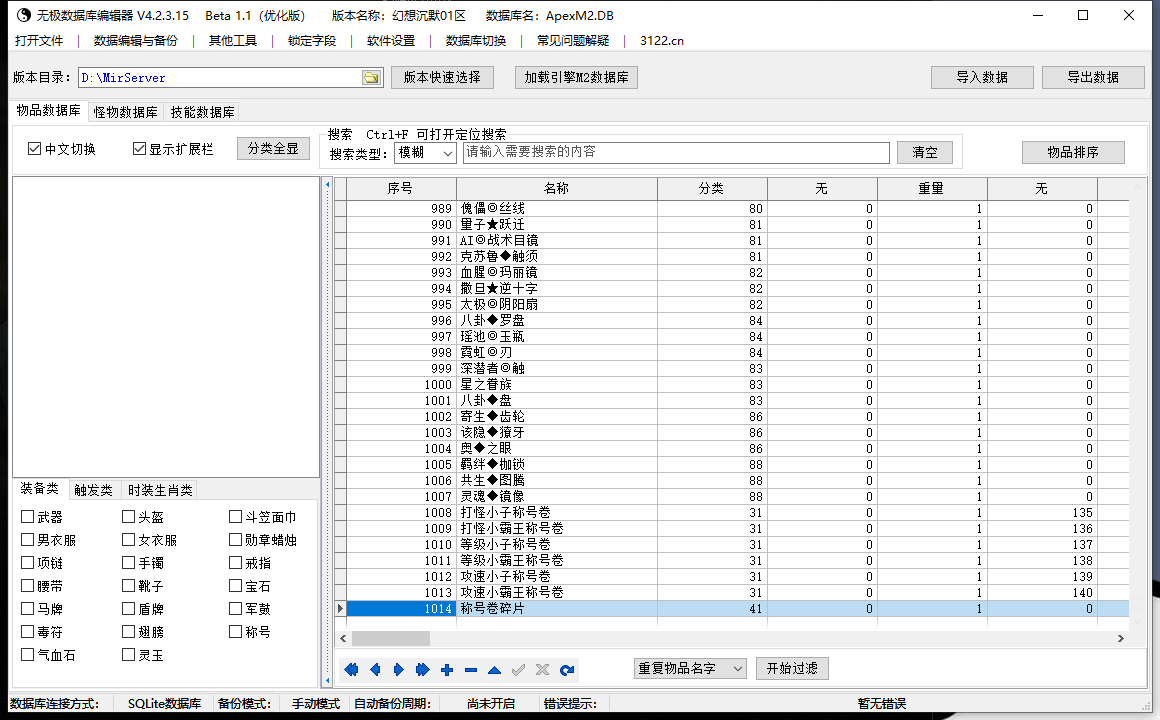Enable the 宝石 checkbox
1160x720 pixels.
(235, 585)
